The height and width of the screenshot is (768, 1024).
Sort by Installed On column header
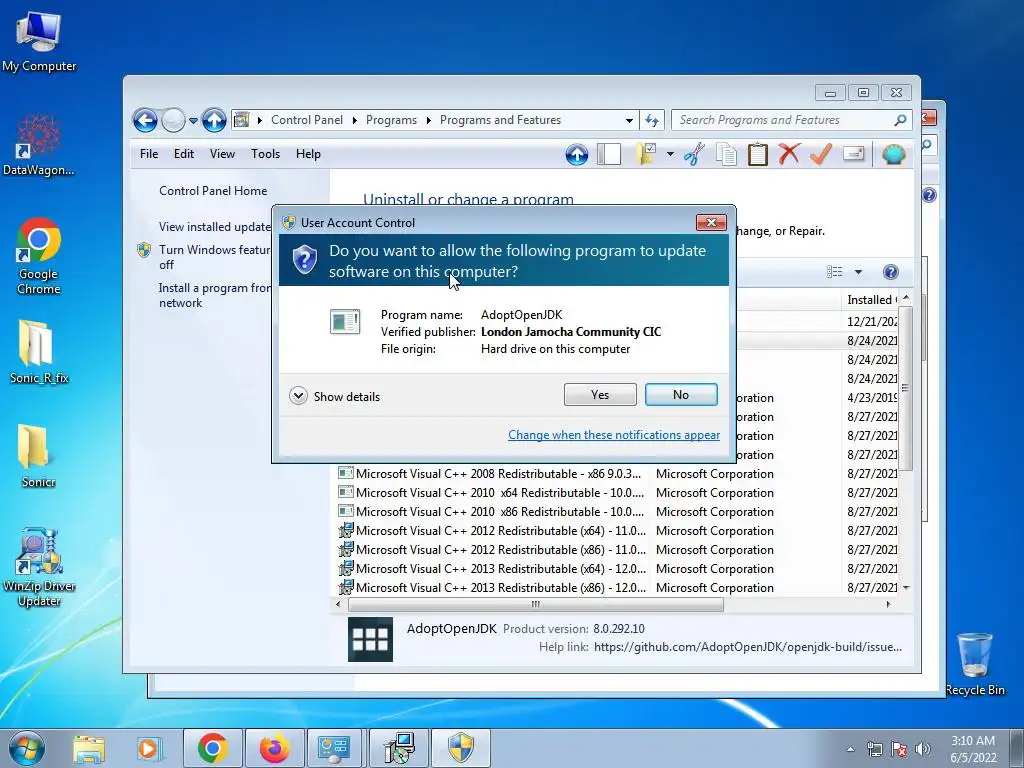tap(871, 300)
